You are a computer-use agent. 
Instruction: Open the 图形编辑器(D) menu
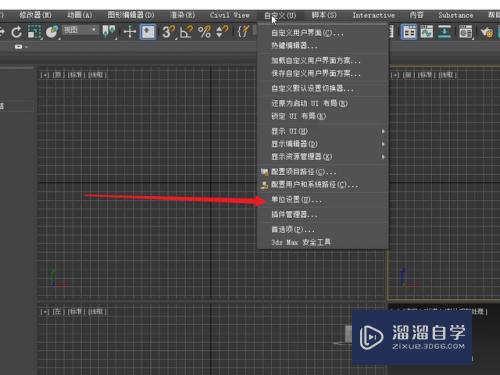(x=131, y=15)
